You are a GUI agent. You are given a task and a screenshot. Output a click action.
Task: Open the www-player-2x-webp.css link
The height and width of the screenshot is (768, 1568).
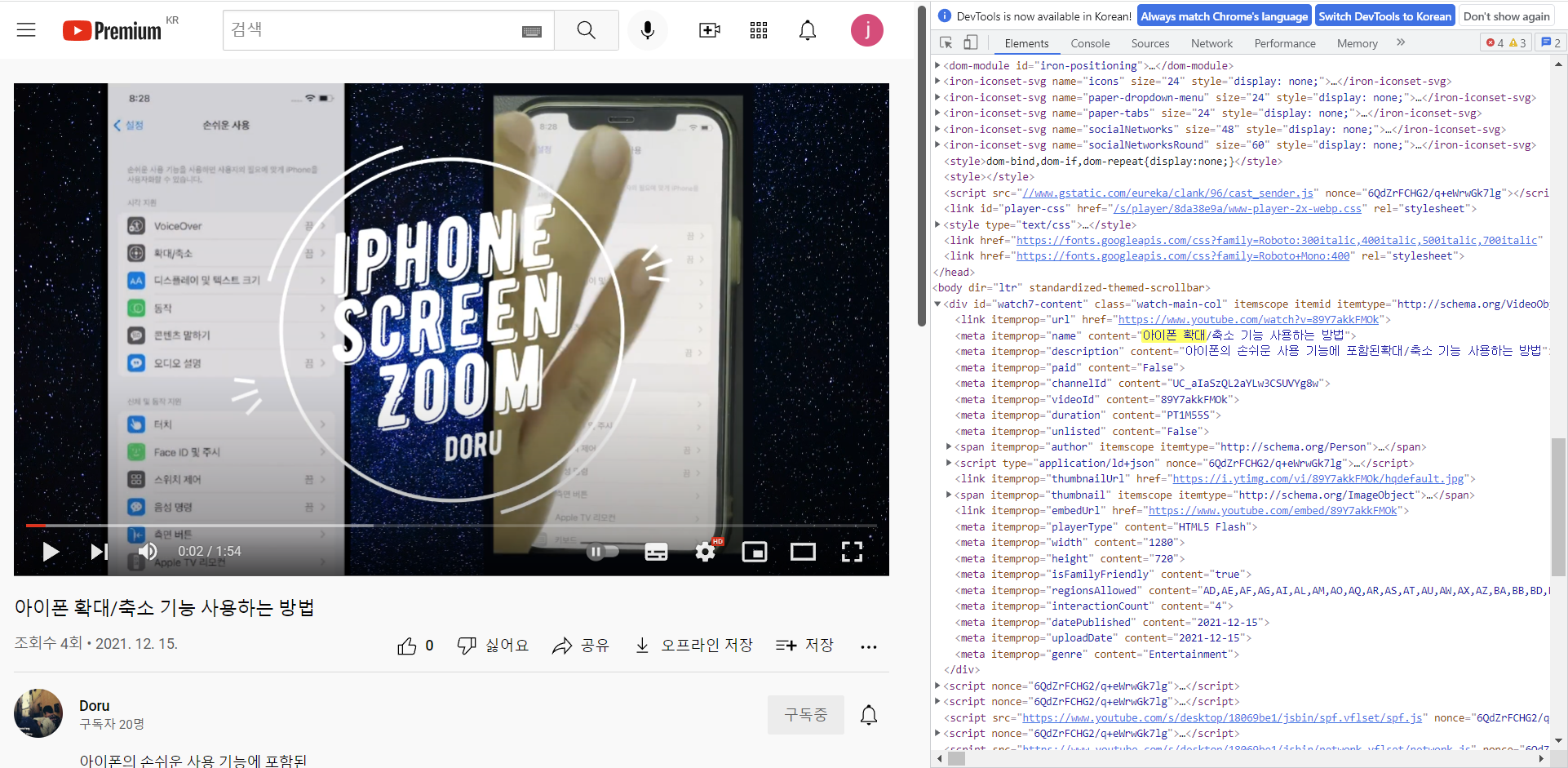(x=1238, y=209)
